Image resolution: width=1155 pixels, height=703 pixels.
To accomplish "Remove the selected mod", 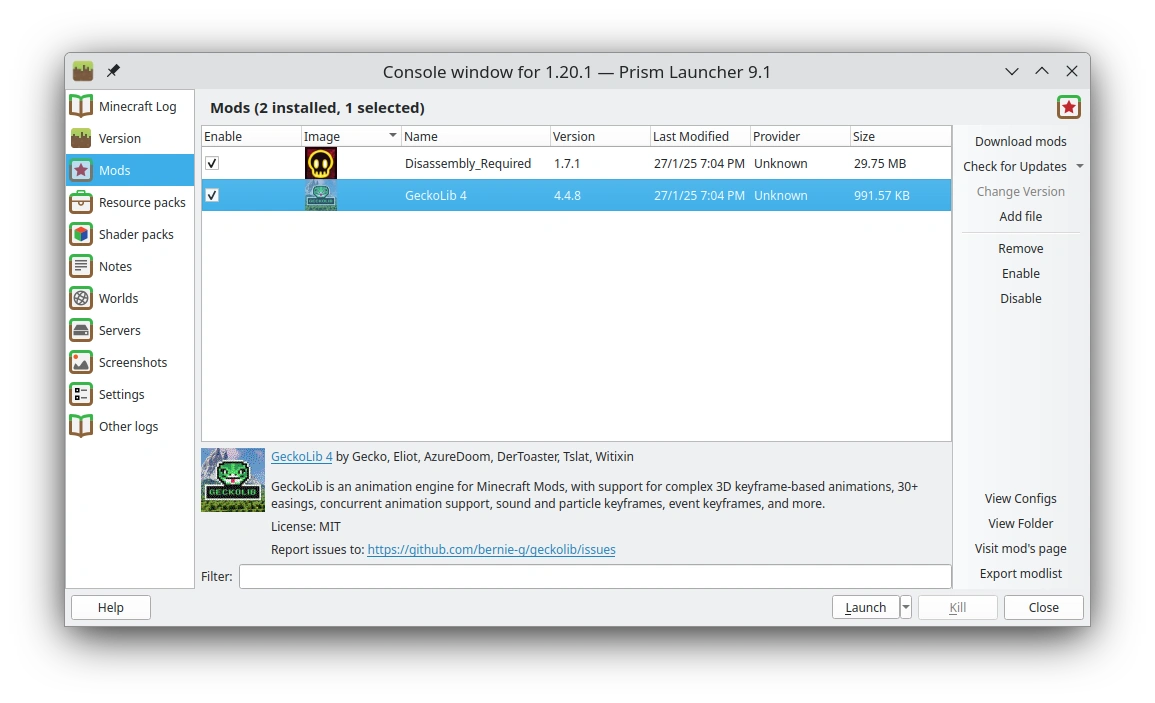I will [x=1020, y=249].
